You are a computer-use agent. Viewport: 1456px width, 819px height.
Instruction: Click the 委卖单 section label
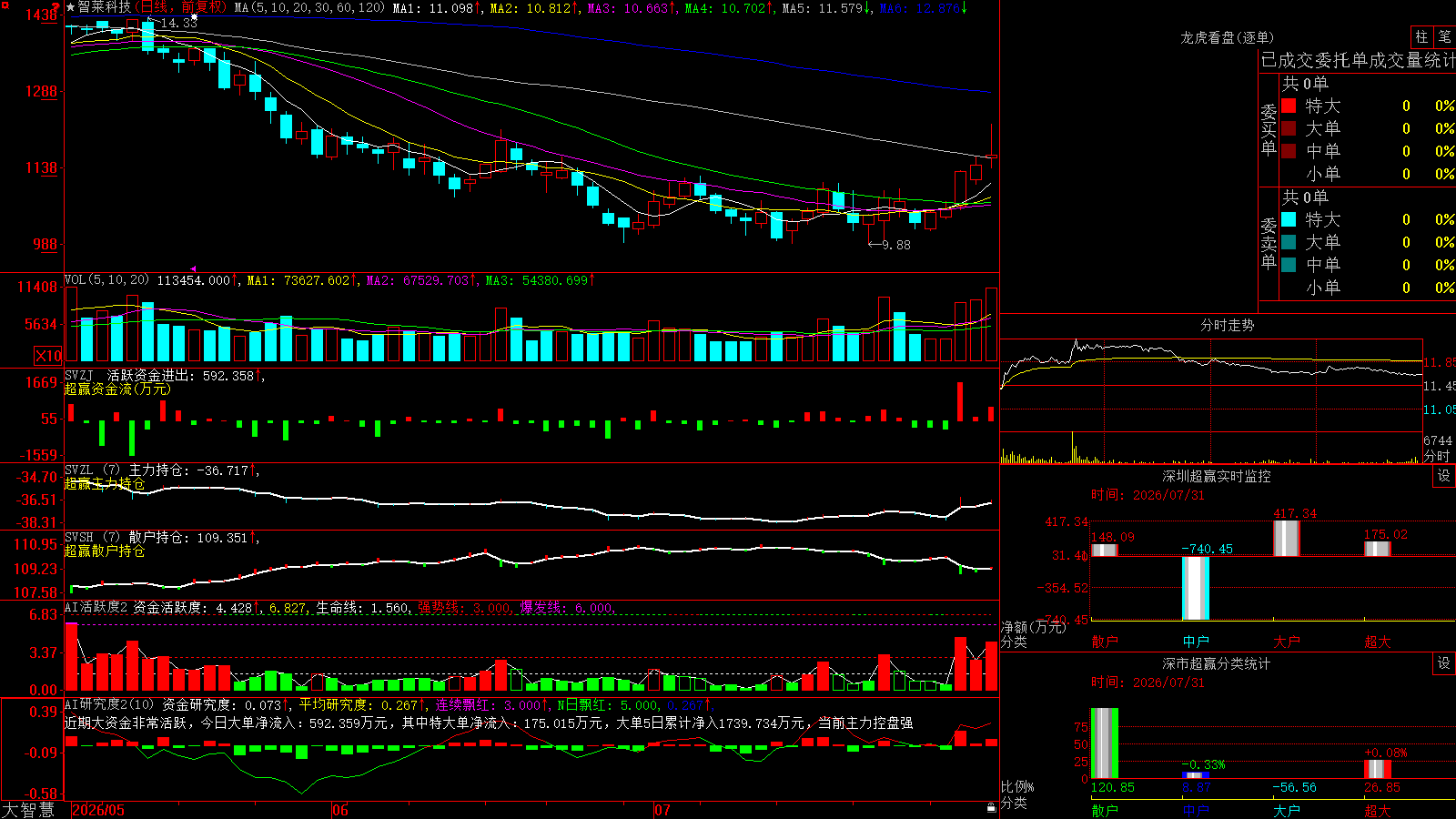tap(1269, 243)
